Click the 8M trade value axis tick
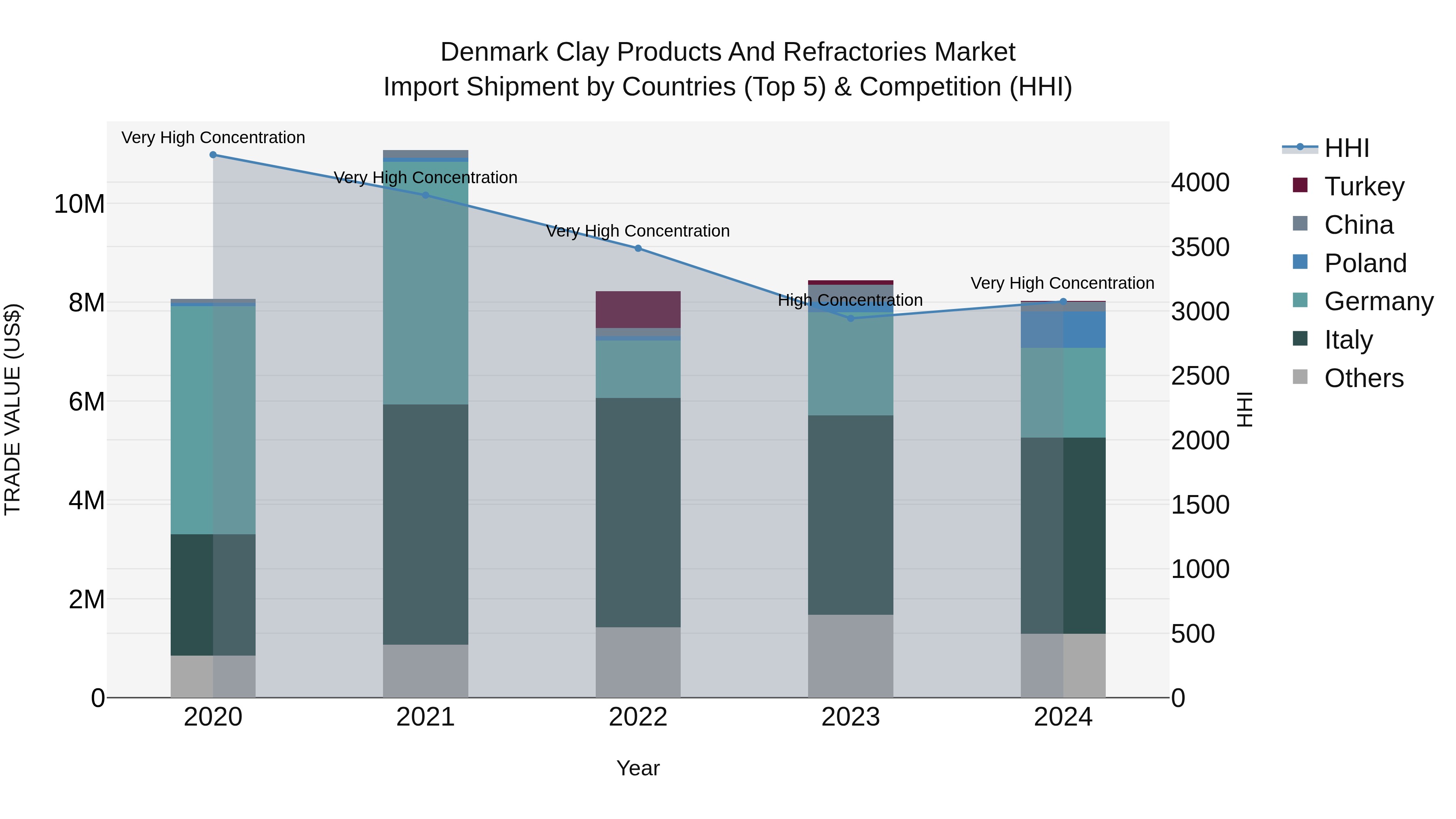 click(x=87, y=303)
